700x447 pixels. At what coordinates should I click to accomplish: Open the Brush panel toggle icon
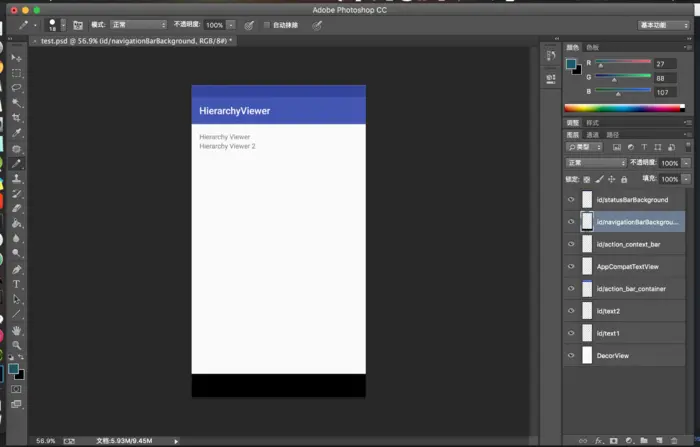click(x=78, y=25)
